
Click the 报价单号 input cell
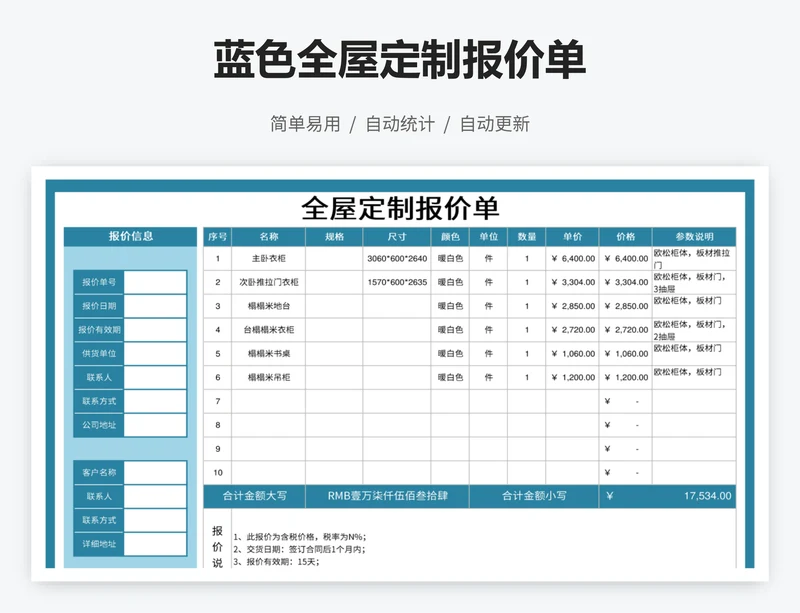155,282
